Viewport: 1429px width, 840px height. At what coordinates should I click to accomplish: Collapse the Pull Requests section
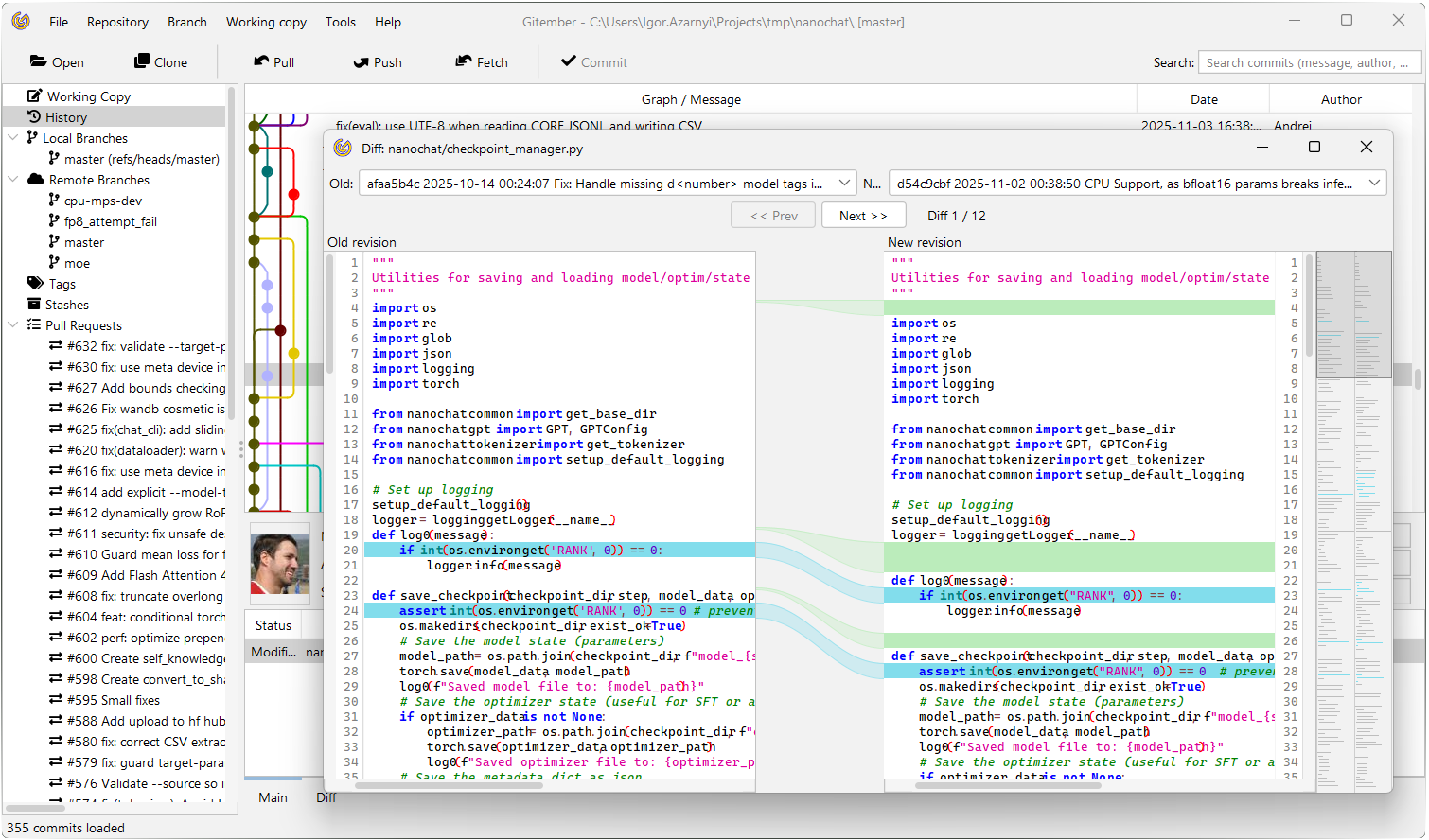tap(13, 324)
